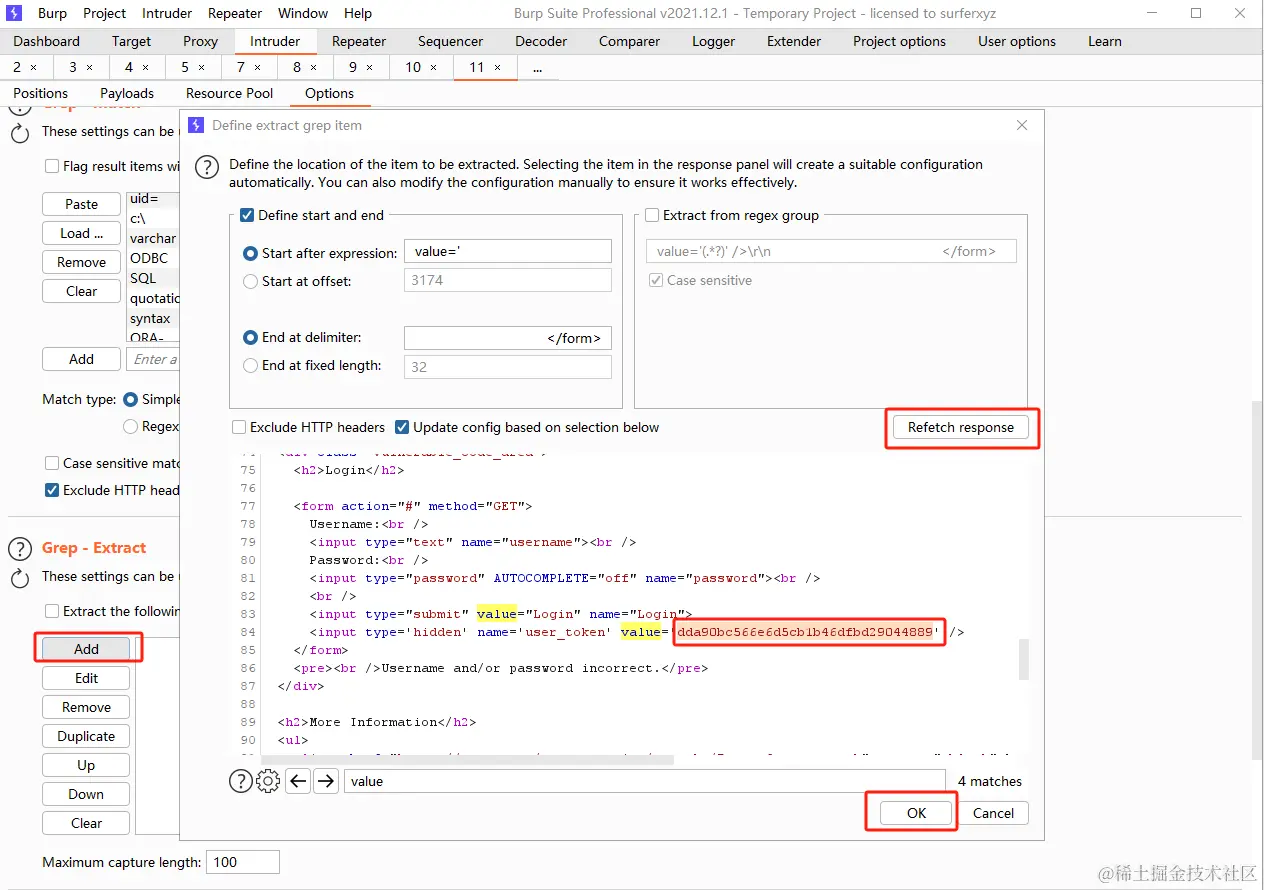Image resolution: width=1264 pixels, height=890 pixels.
Task: Click Grep - Extract restore defaults circular arrow
Action: click(x=20, y=578)
